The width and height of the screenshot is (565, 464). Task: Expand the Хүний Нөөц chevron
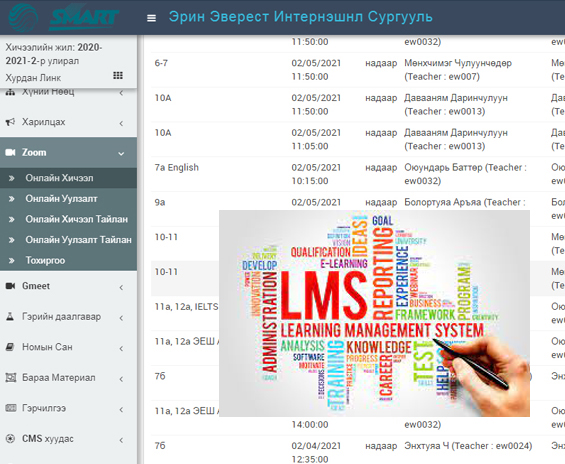(121, 93)
